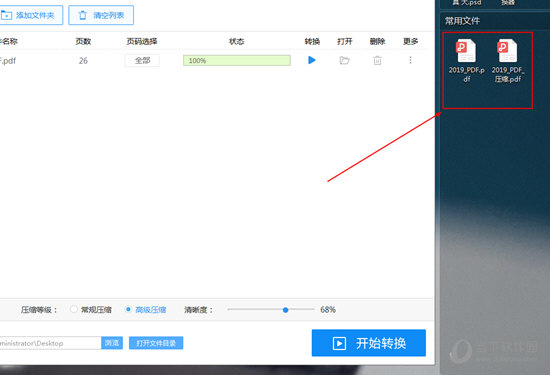Adjust the 清晰度 slider handle

click(286, 310)
